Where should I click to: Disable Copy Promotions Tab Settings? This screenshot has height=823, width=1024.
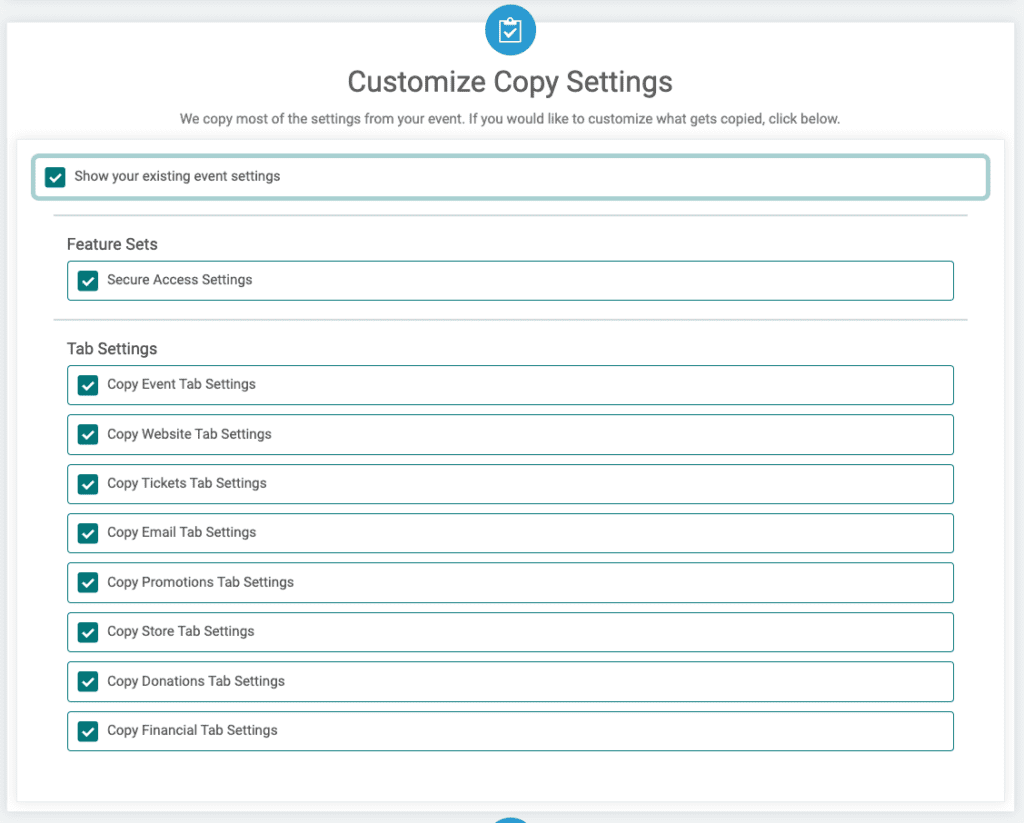pyautogui.click(x=88, y=583)
